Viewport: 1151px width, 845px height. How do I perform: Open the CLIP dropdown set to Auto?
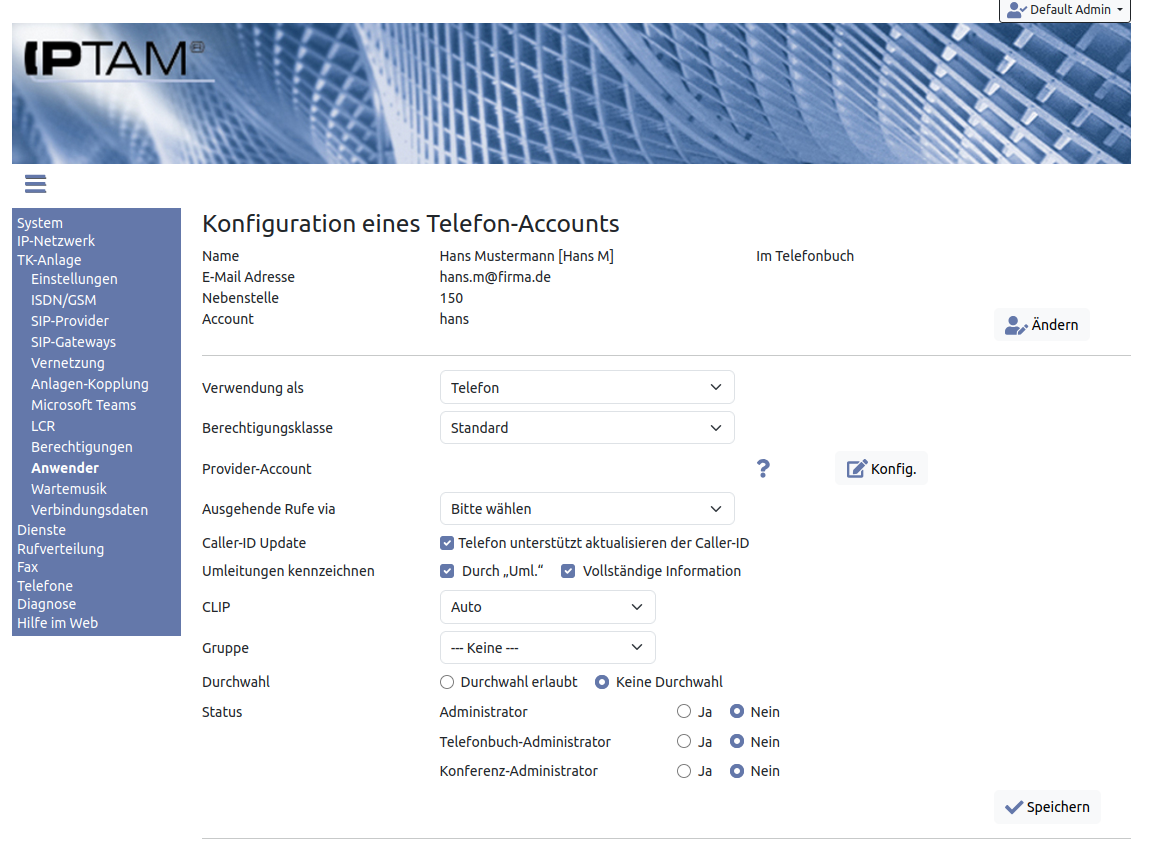(547, 607)
